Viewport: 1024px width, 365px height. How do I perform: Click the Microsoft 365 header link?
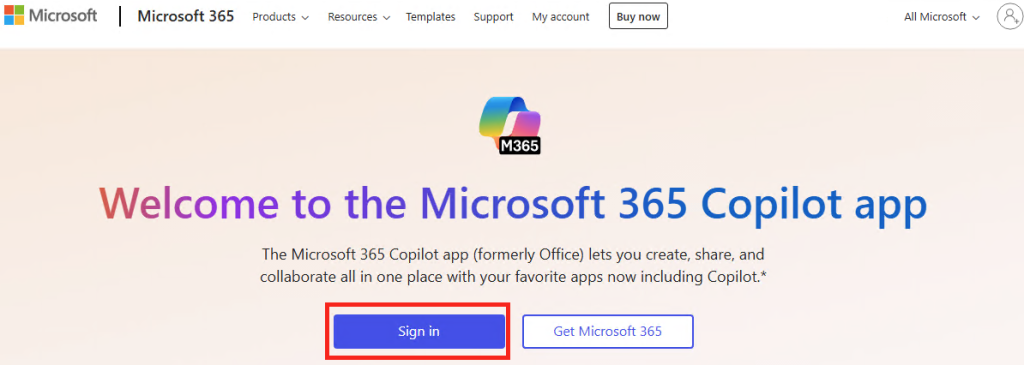(x=185, y=16)
